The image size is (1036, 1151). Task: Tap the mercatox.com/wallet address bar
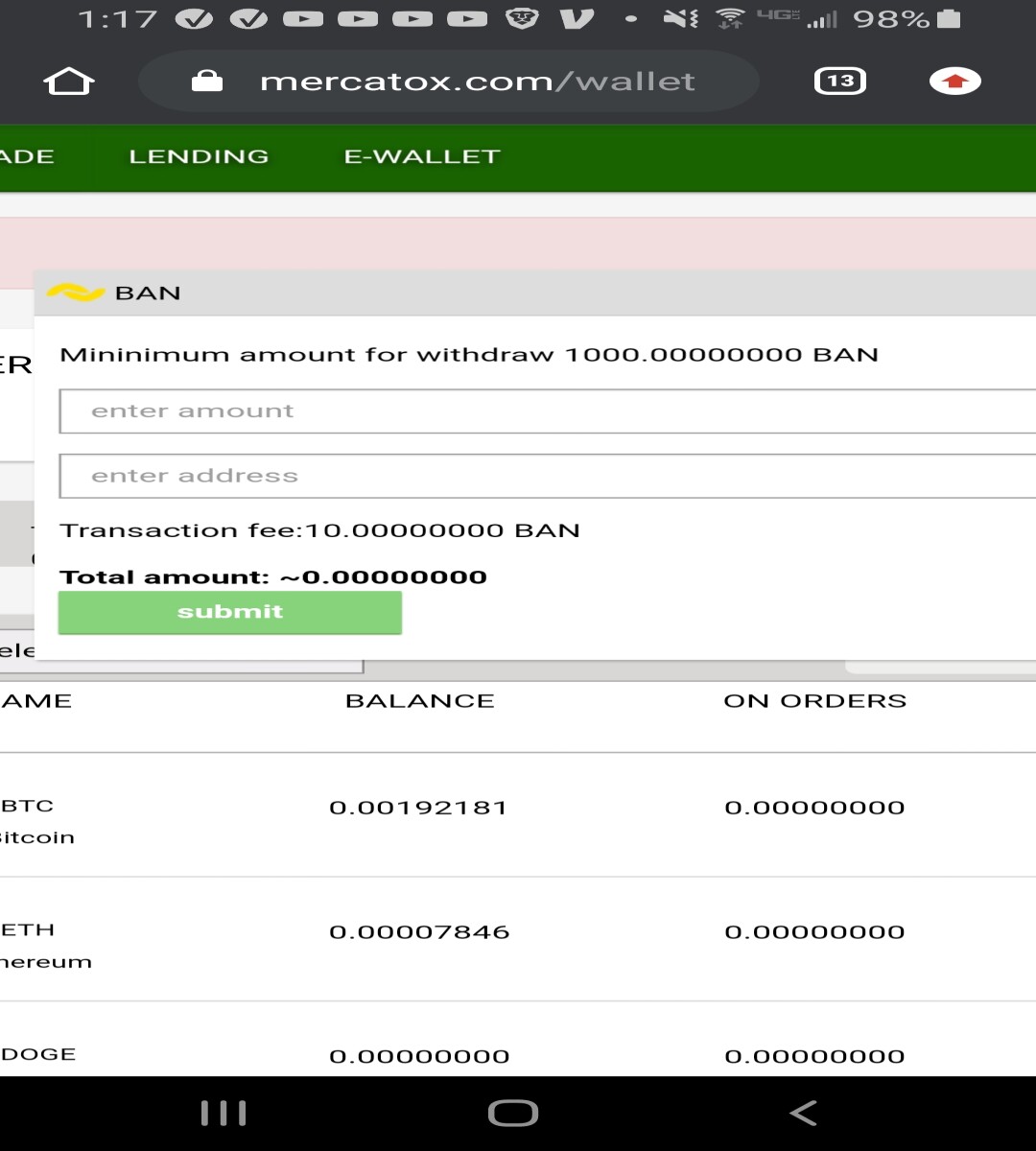[x=449, y=82]
